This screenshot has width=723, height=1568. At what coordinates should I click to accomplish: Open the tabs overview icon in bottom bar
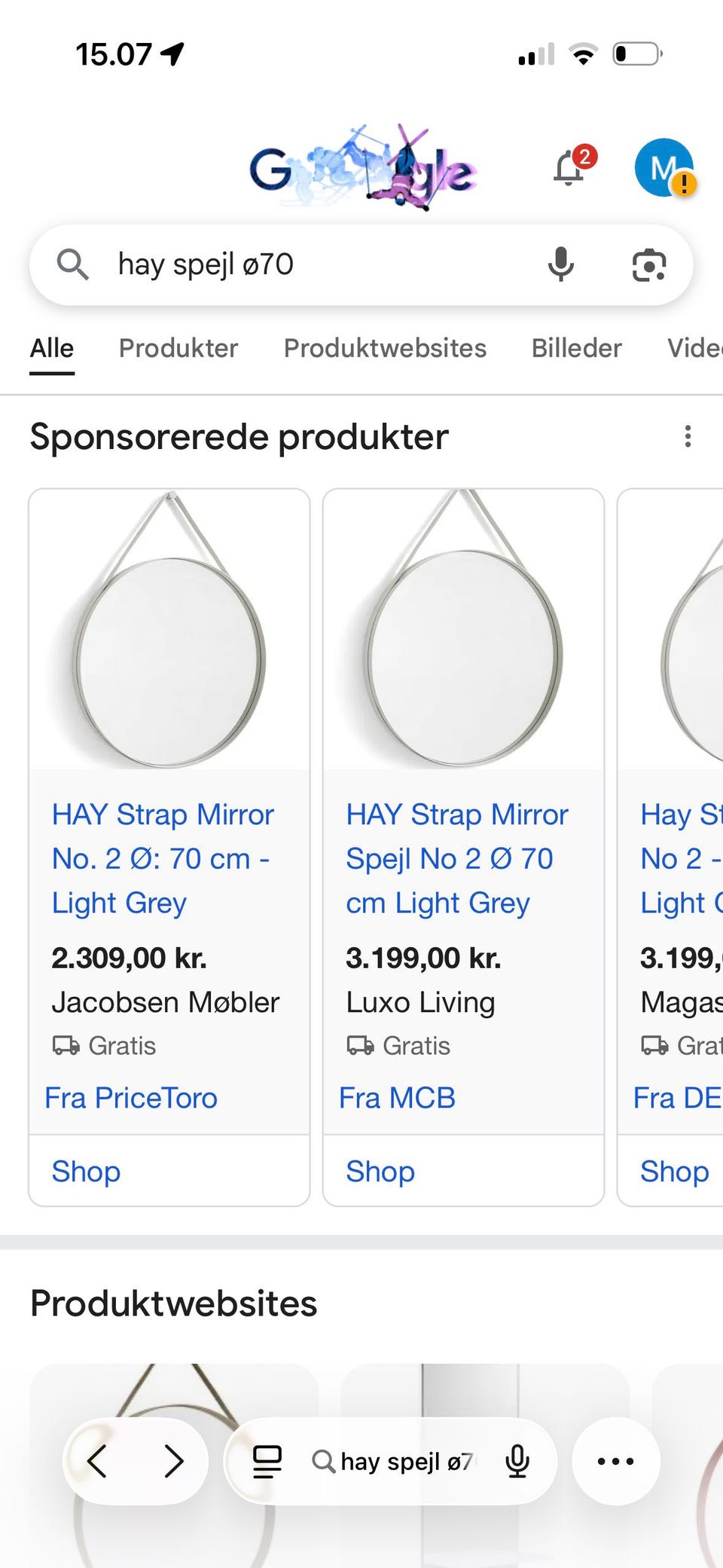(x=267, y=1461)
